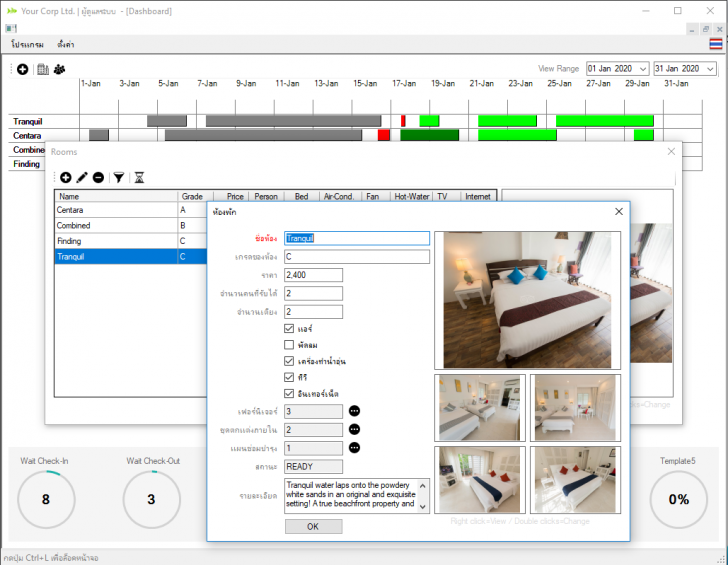The image size is (728, 565).
Task: Open the end date dropdown 31 Jan 2020
Action: pyautogui.click(x=710, y=69)
